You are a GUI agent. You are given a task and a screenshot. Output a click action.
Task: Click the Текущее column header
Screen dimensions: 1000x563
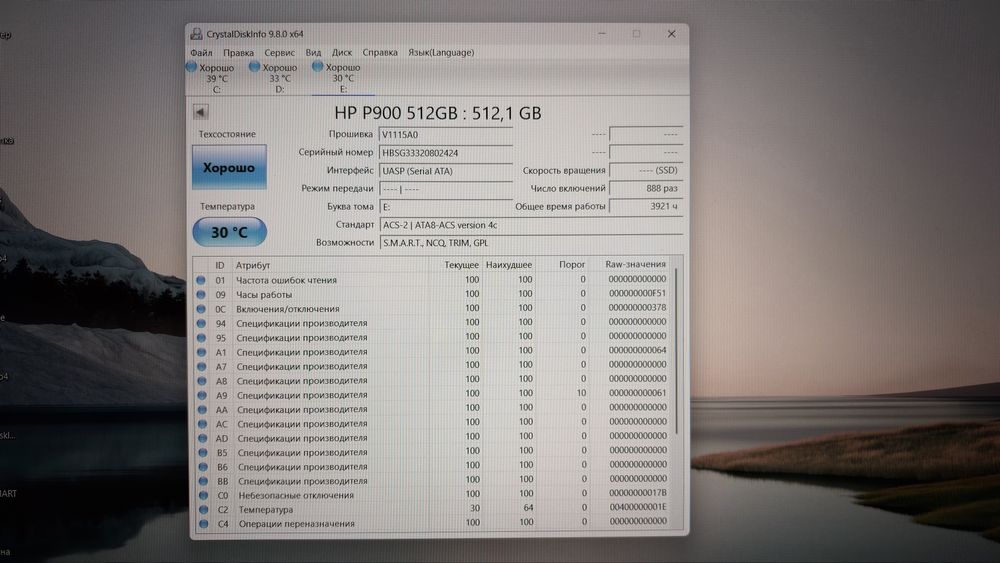pos(461,265)
